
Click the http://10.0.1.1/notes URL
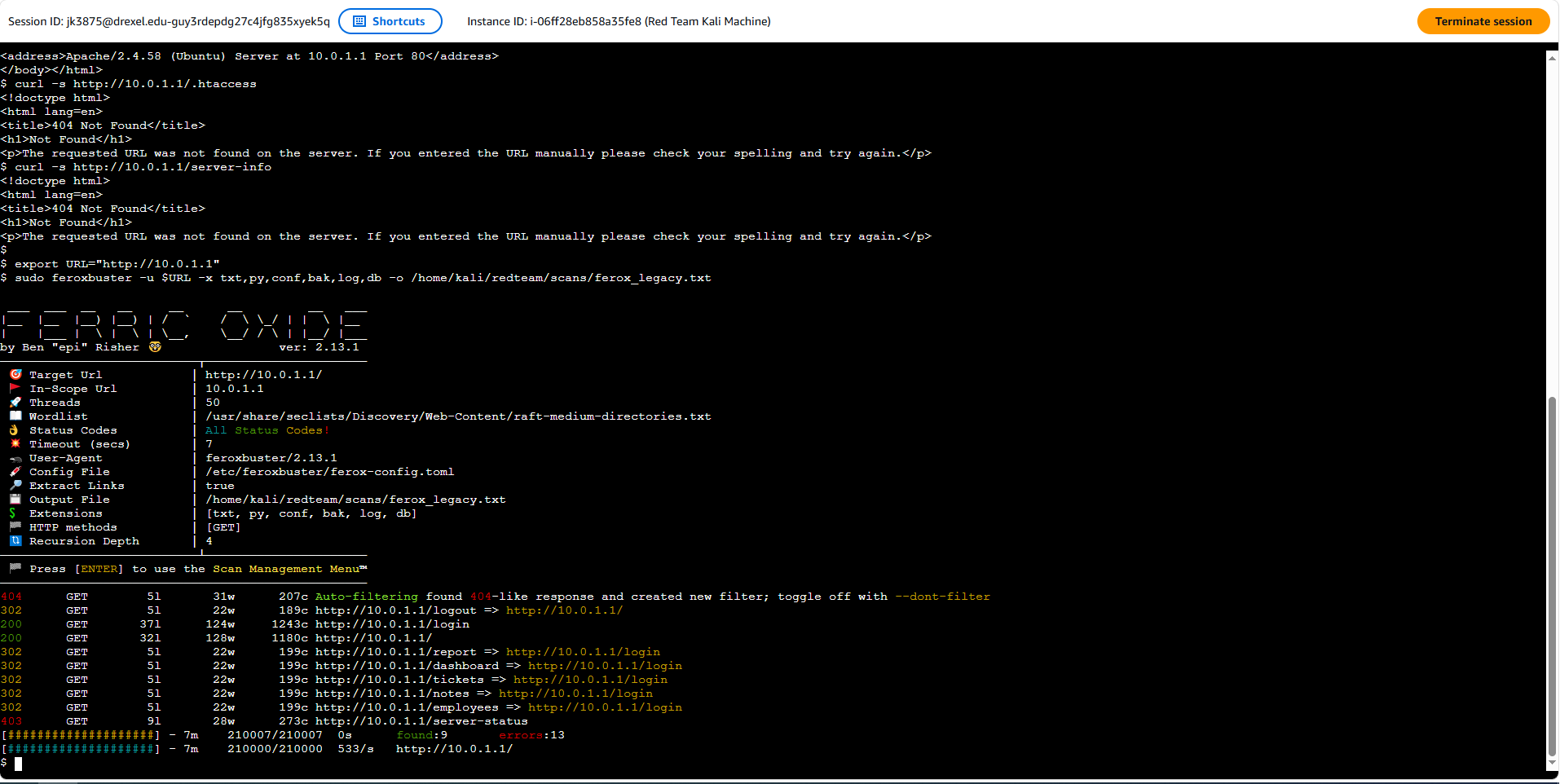[392, 693]
